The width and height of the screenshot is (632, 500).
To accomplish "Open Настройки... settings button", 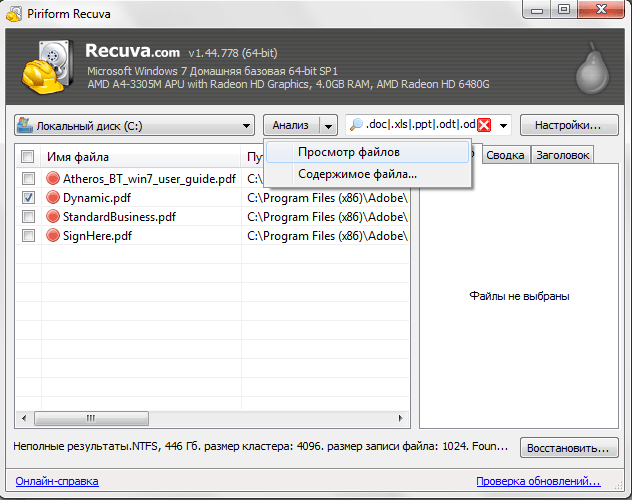I will 569,125.
